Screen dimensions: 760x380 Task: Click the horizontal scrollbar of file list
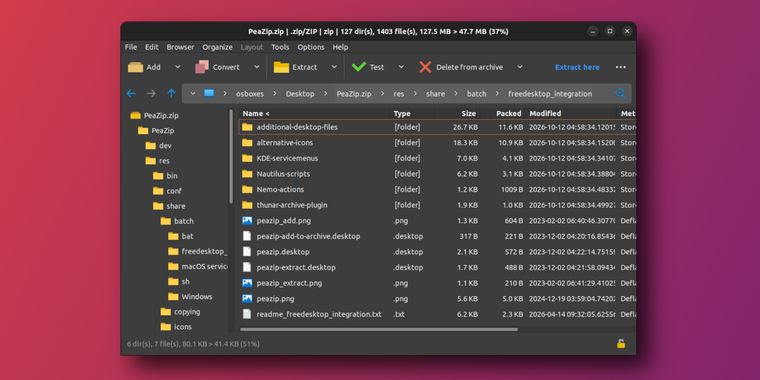[x=379, y=330]
